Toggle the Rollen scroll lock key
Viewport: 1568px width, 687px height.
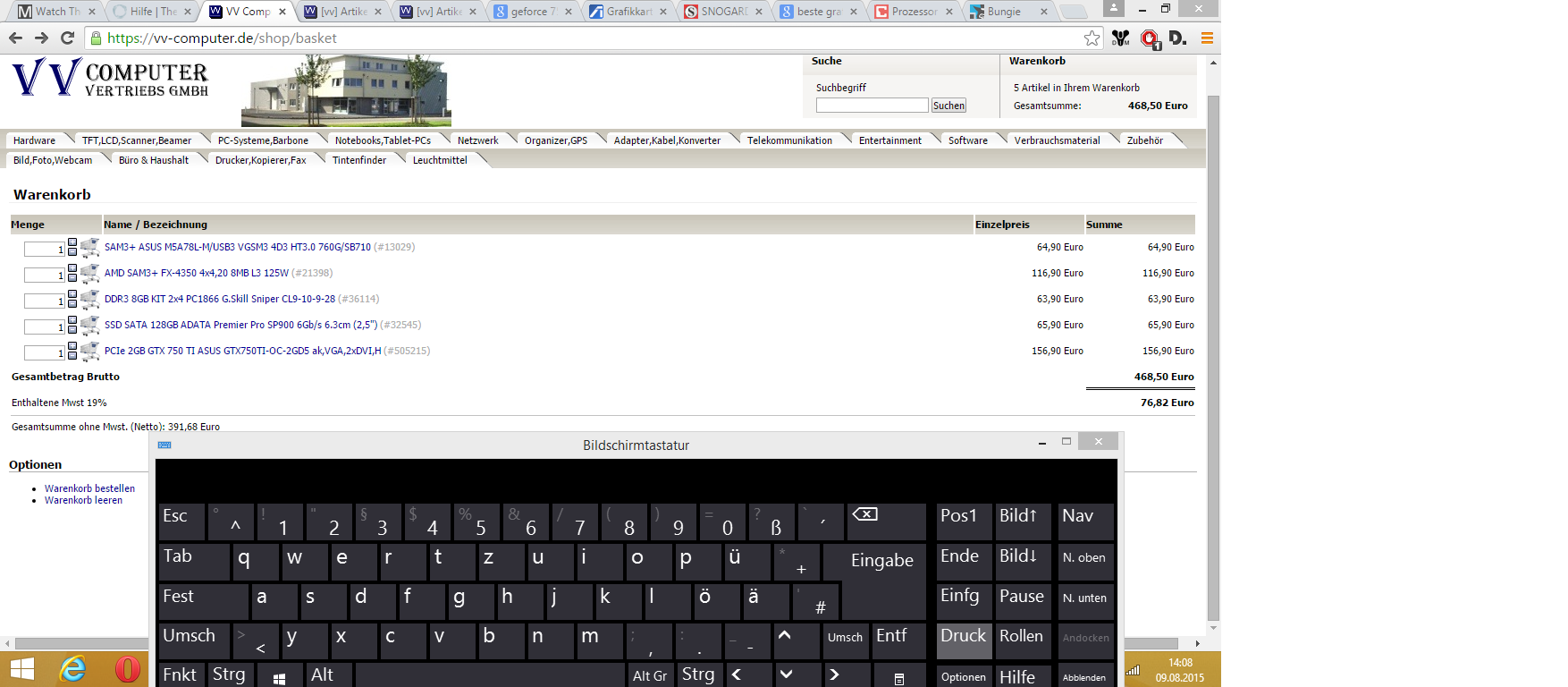coord(1024,640)
